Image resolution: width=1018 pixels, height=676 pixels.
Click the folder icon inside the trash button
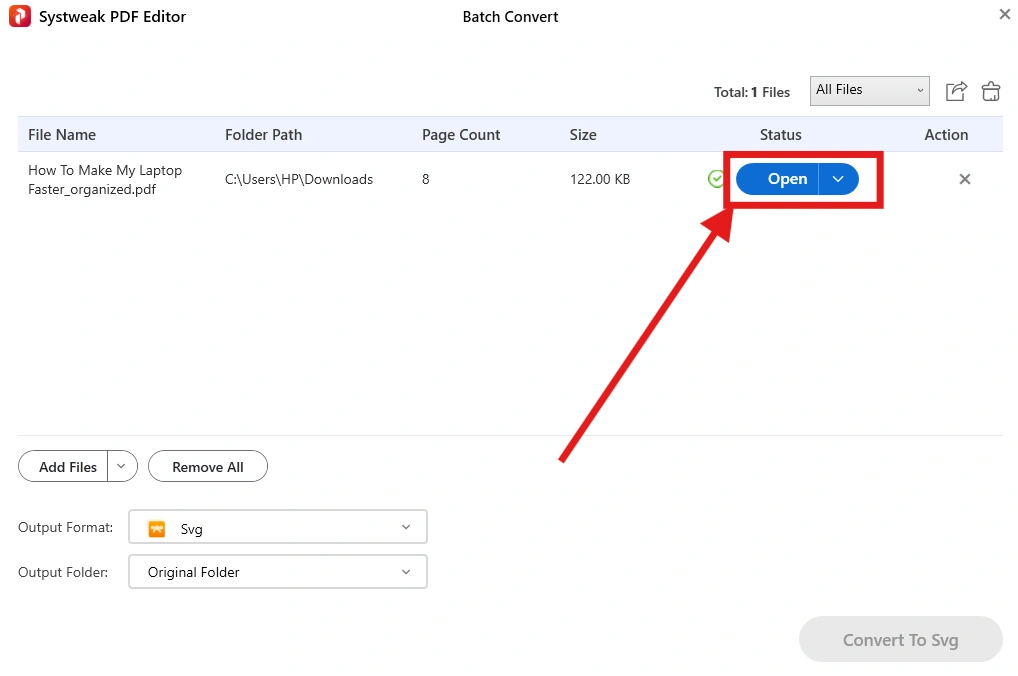[x=990, y=92]
